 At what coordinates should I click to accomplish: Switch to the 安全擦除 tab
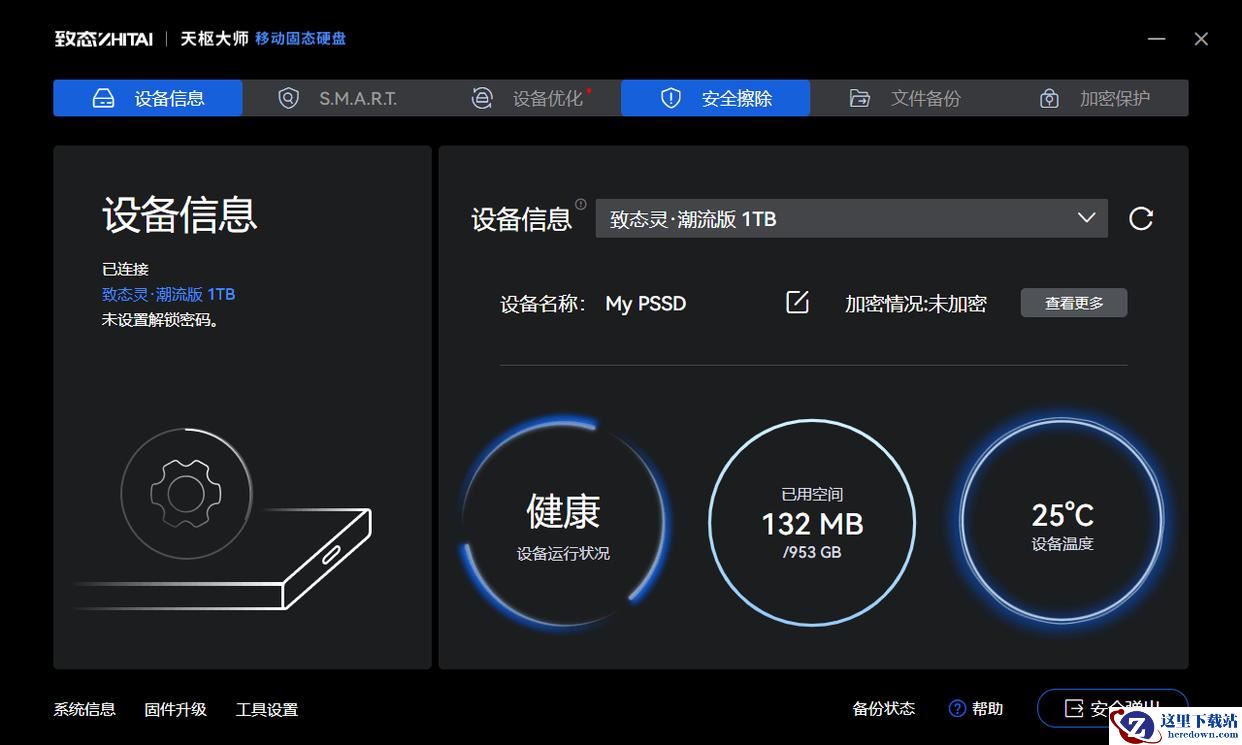click(x=715, y=98)
